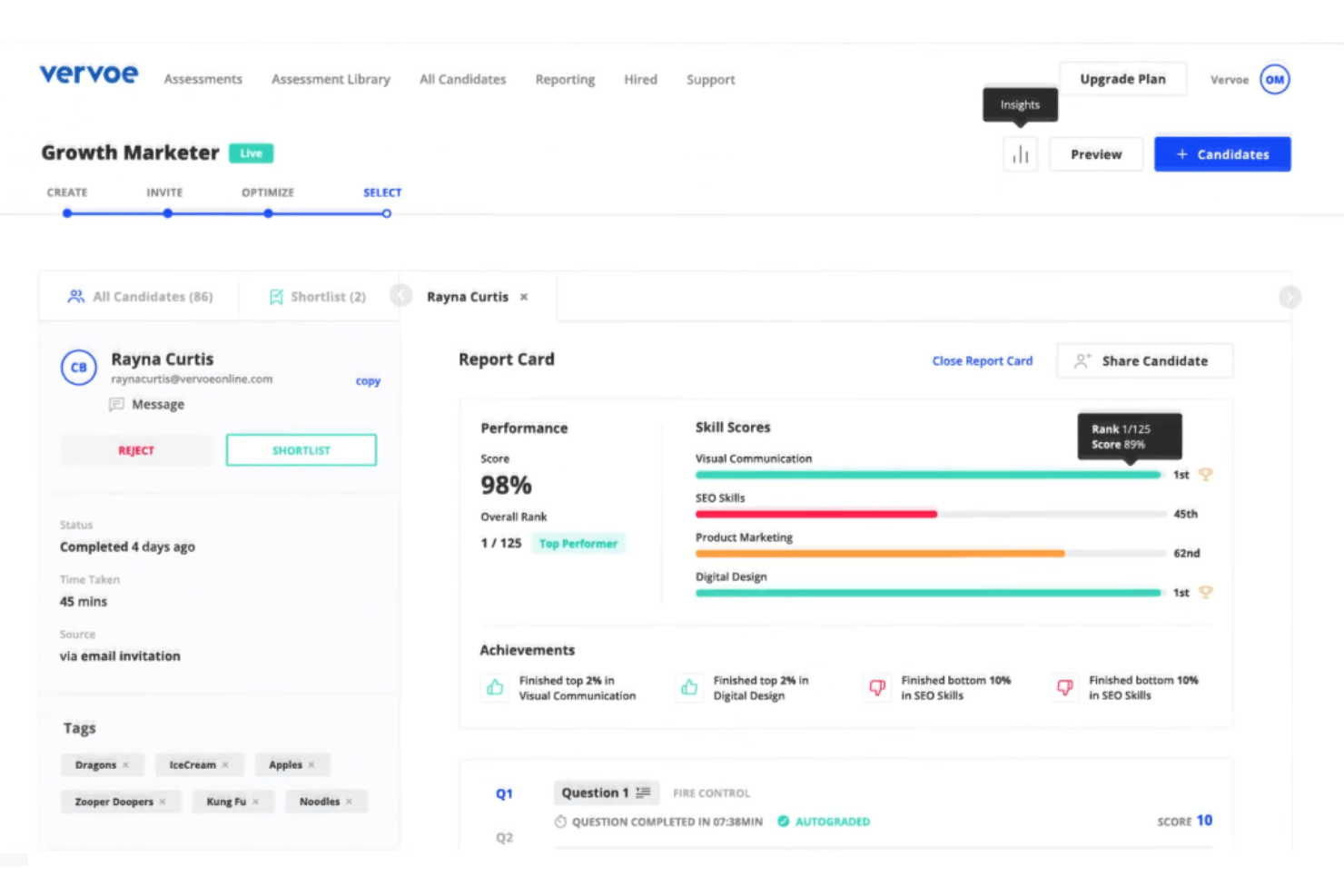The width and height of the screenshot is (1344, 896).
Task: Remove the IceCream tag
Action: (225, 765)
